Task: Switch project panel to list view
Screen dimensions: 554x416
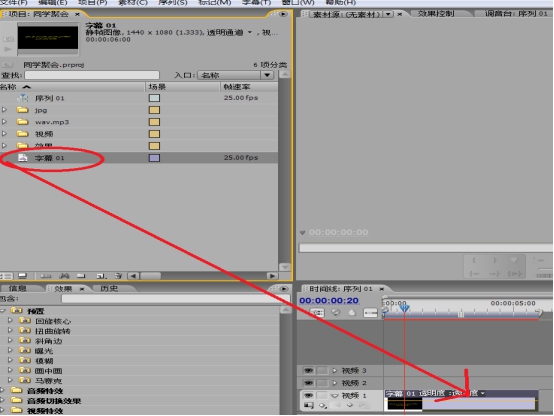Action: point(7,276)
